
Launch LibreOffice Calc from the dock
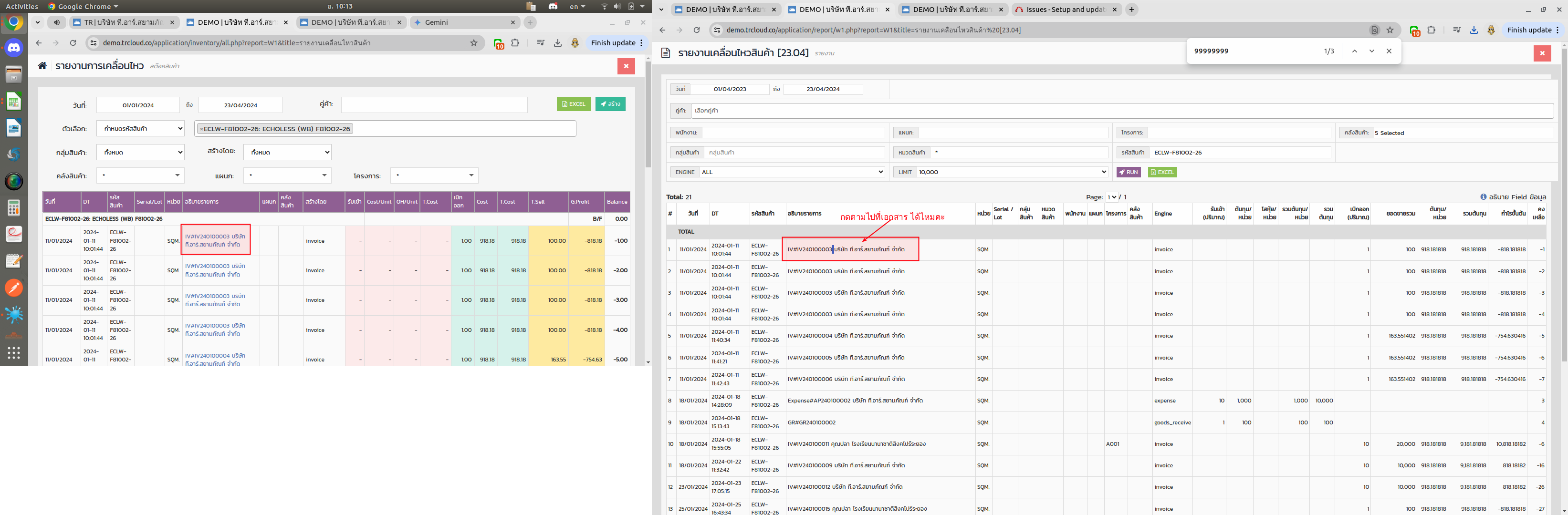coord(14,101)
